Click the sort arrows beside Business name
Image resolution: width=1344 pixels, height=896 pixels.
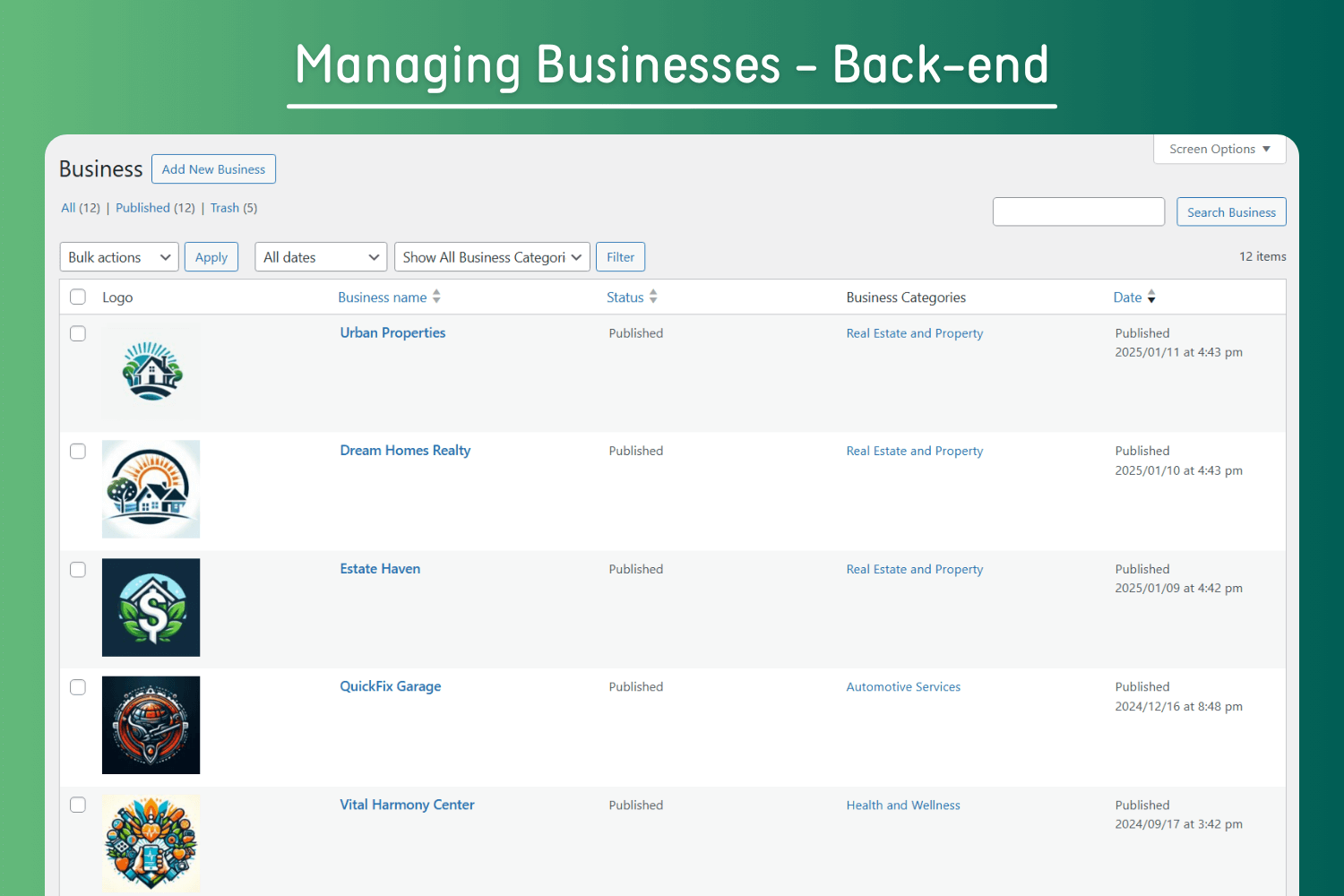coord(436,297)
